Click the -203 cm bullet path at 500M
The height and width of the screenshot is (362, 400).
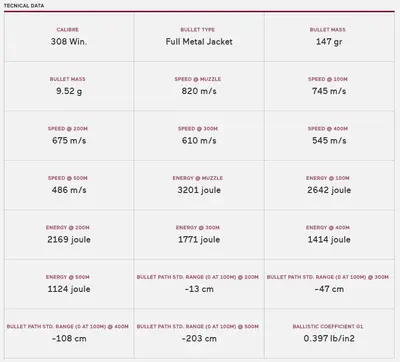pyautogui.click(x=199, y=338)
